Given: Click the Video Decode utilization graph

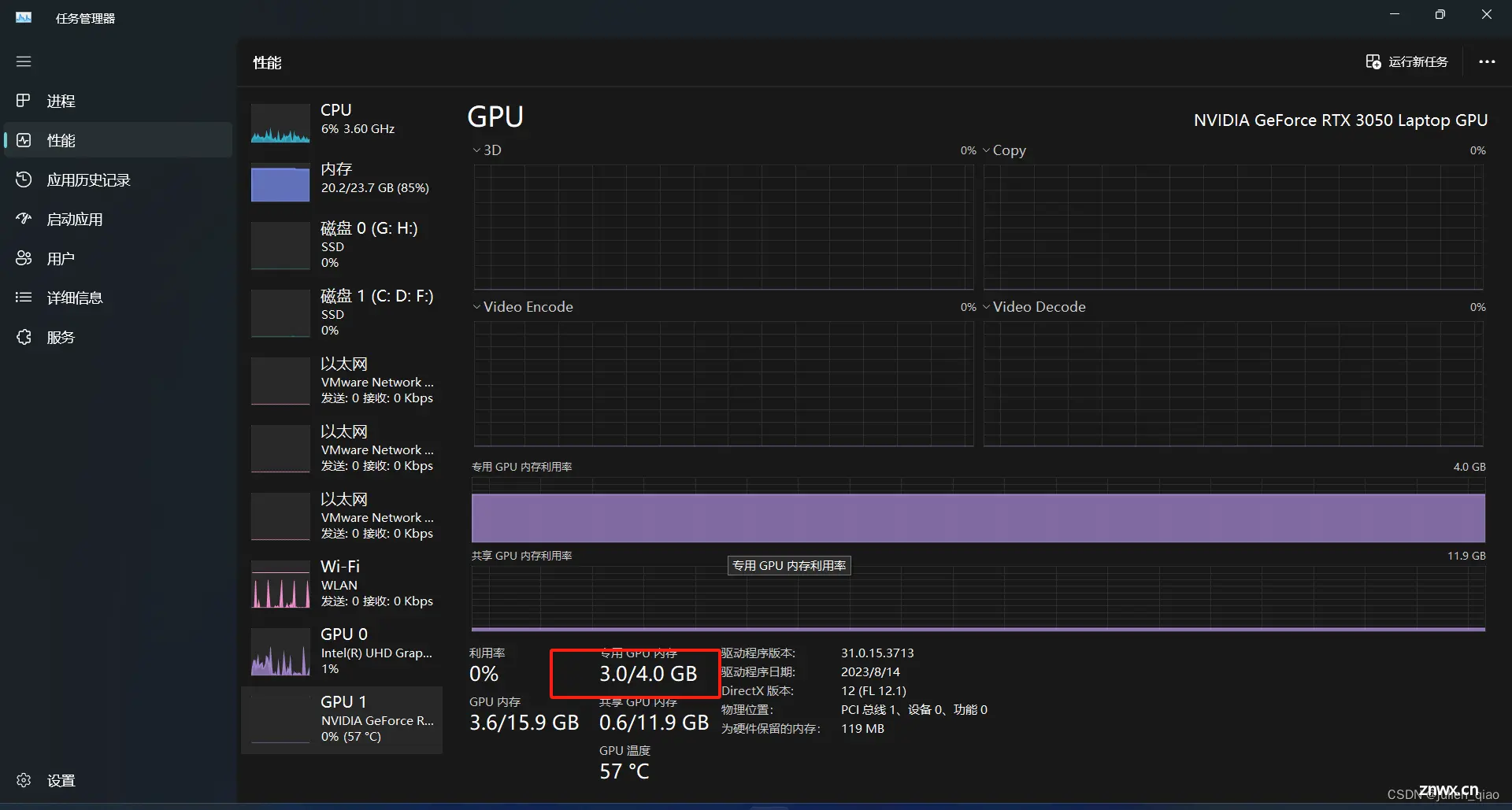Looking at the screenshot, I should tap(1233, 383).
